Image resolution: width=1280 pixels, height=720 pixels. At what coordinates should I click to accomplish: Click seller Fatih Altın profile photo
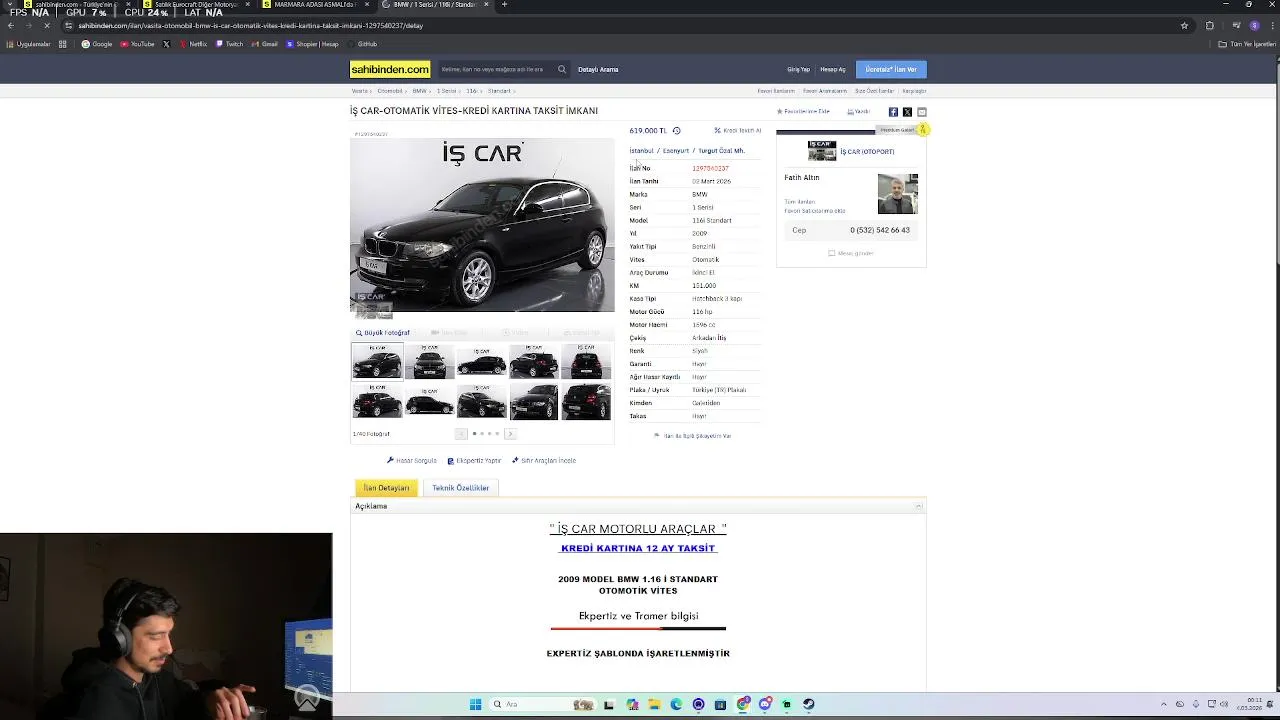897,194
